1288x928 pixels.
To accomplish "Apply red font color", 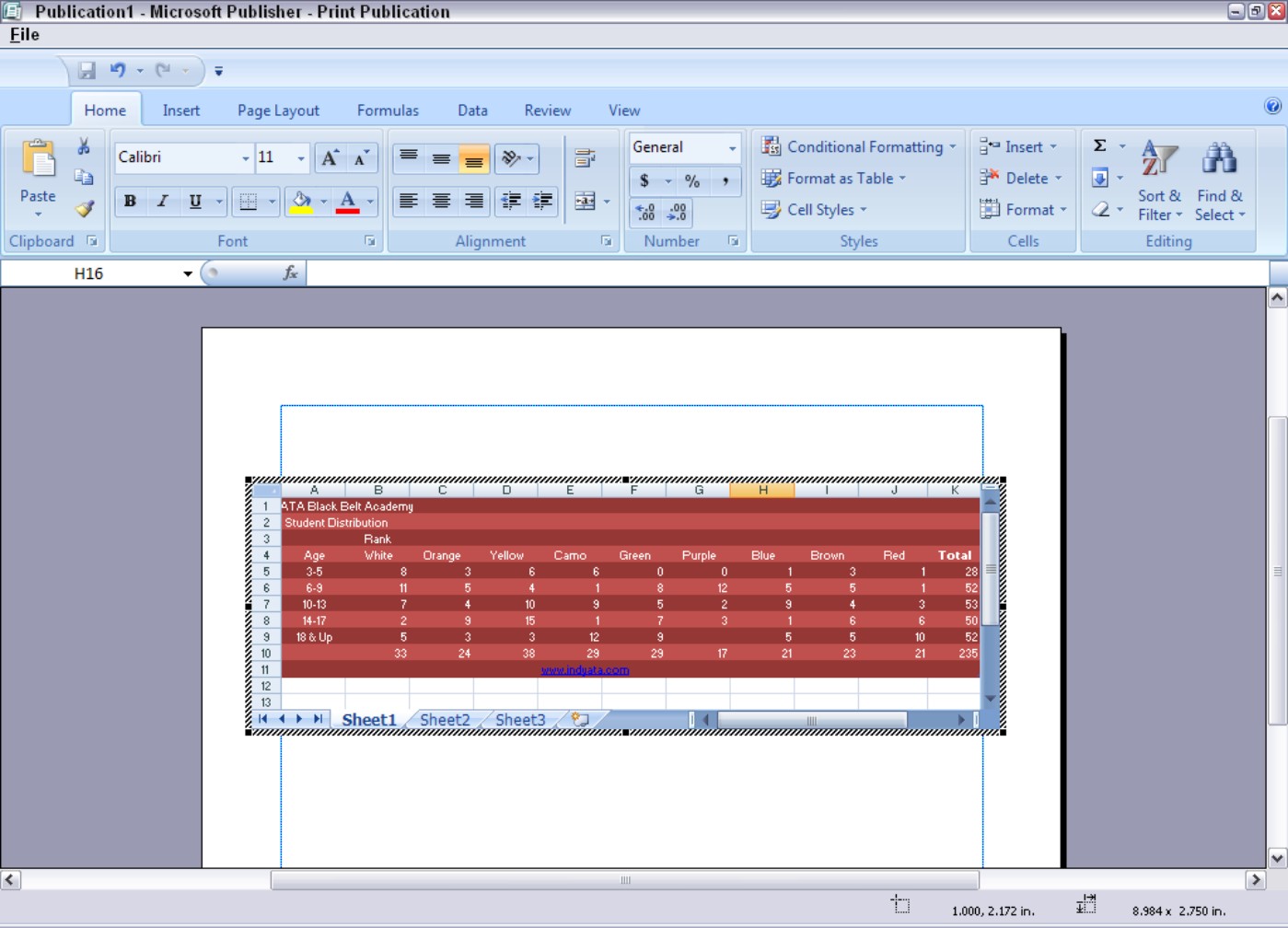I will pos(348,202).
